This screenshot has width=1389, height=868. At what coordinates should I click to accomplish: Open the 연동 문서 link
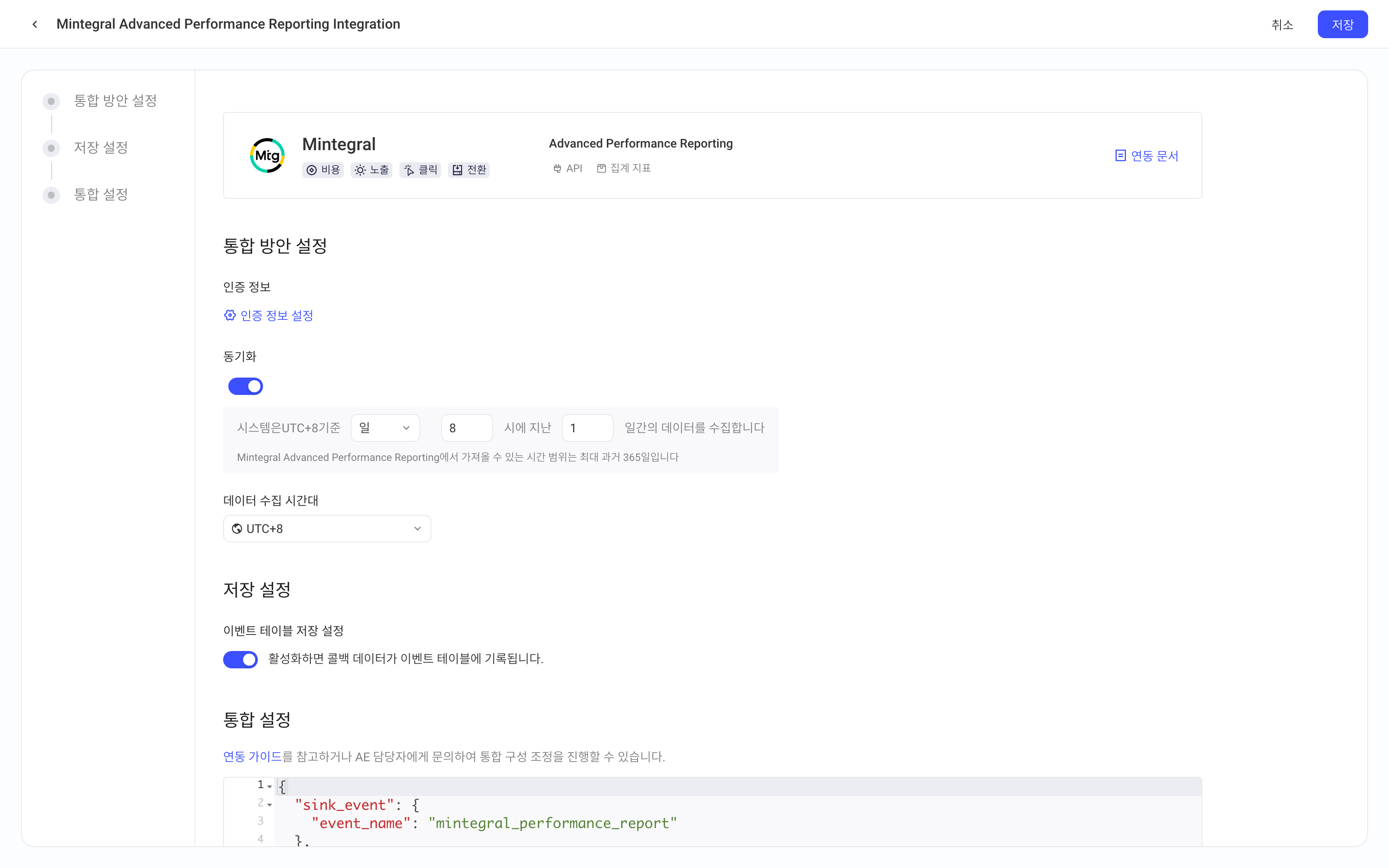(x=1147, y=155)
